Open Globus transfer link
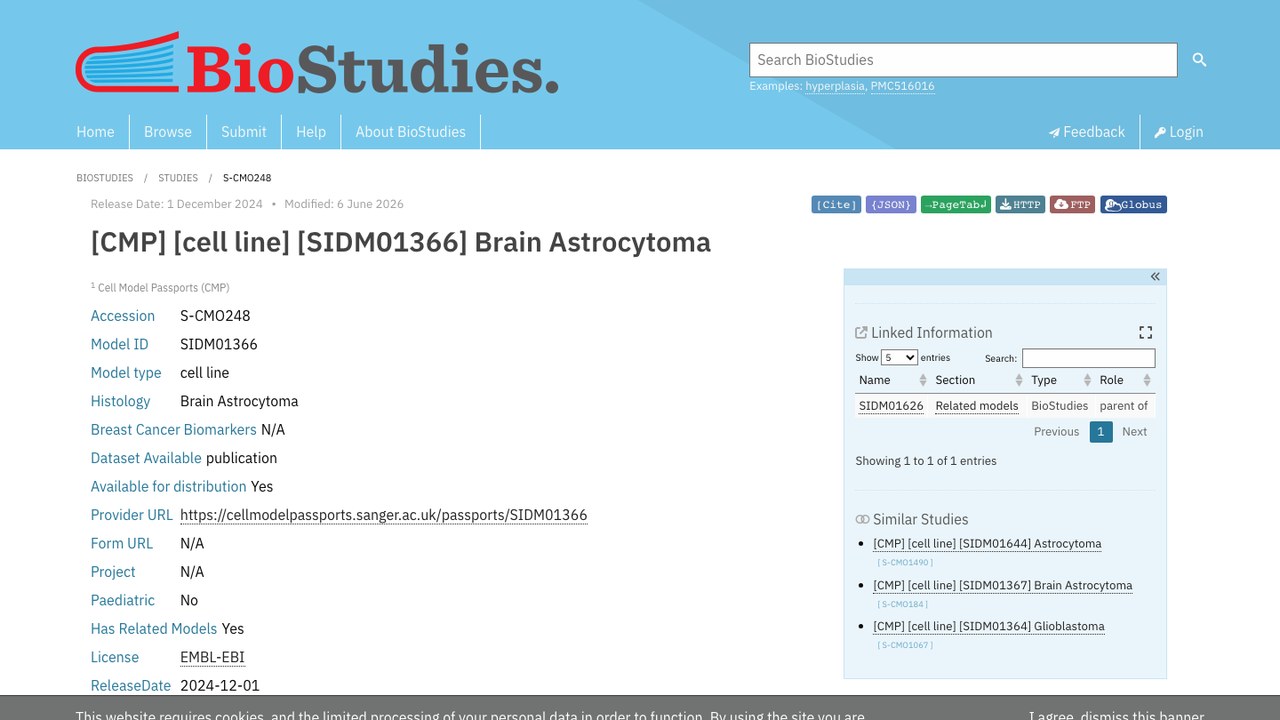The width and height of the screenshot is (1280, 720). [x=1133, y=205]
